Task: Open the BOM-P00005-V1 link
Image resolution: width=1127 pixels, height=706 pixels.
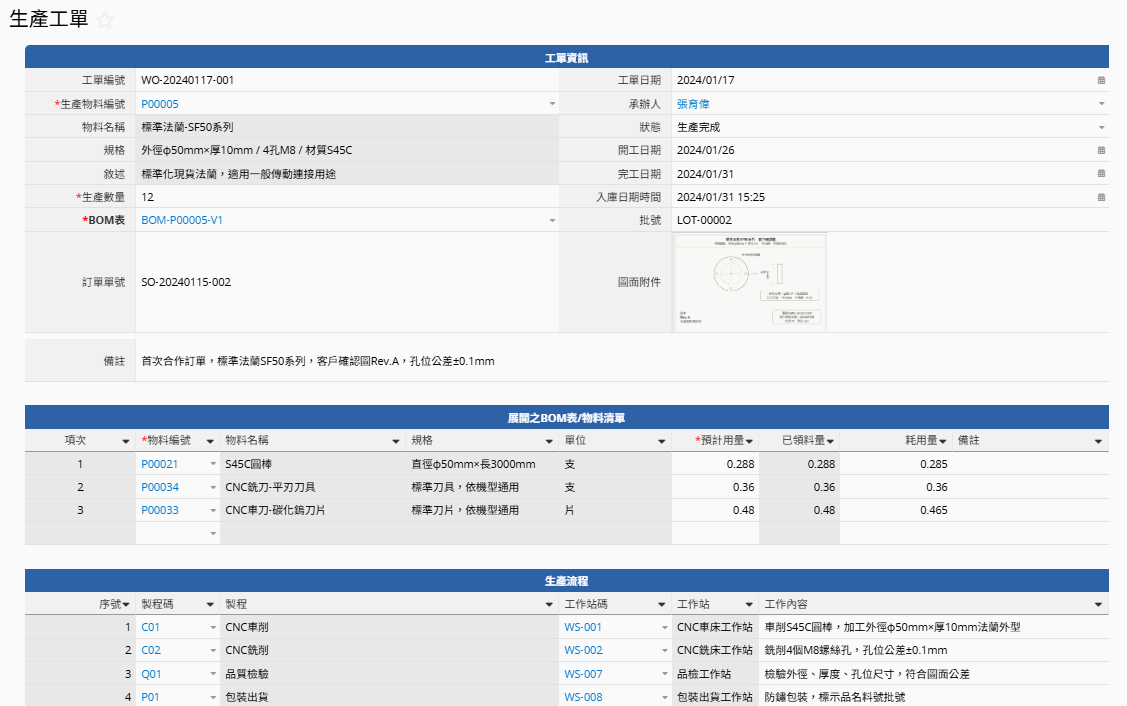Action: tap(182, 220)
